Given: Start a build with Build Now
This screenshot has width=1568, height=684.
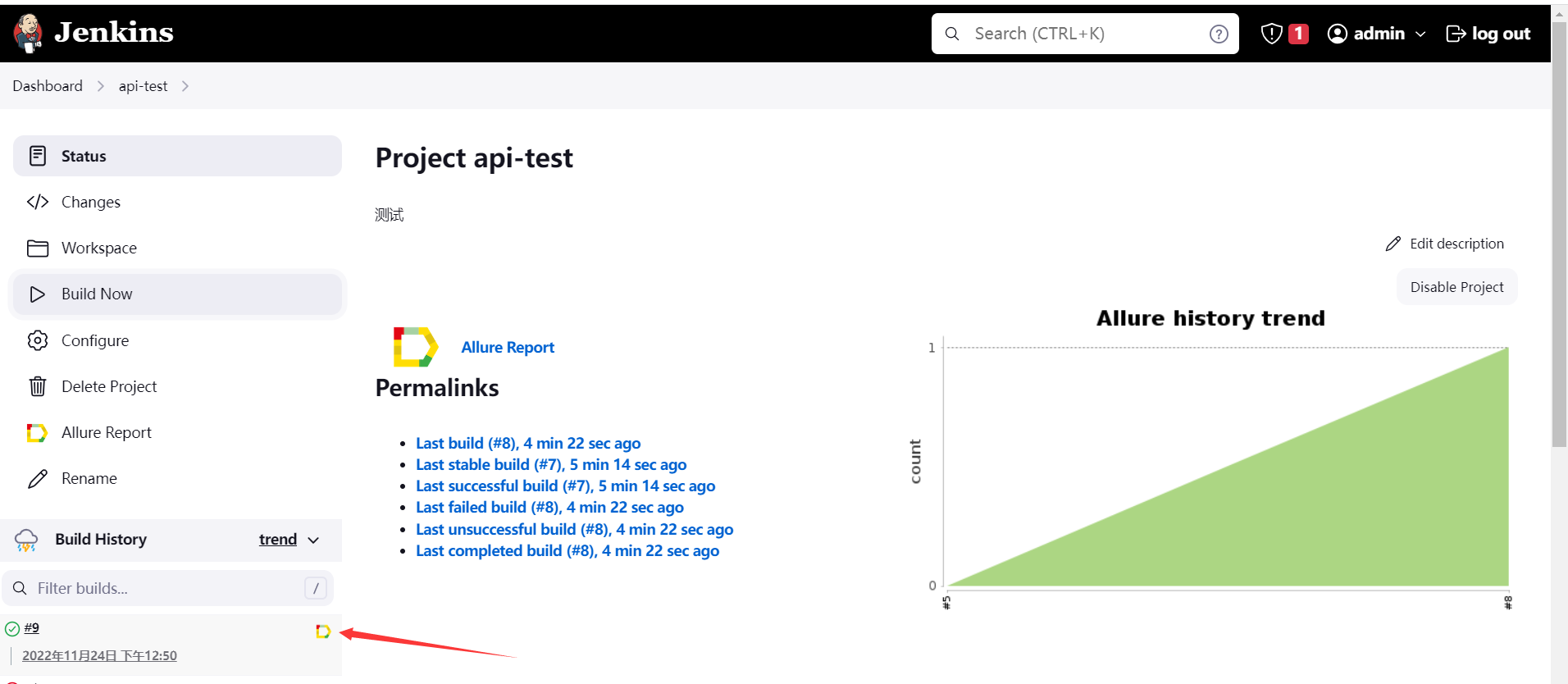Looking at the screenshot, I should click(x=97, y=294).
